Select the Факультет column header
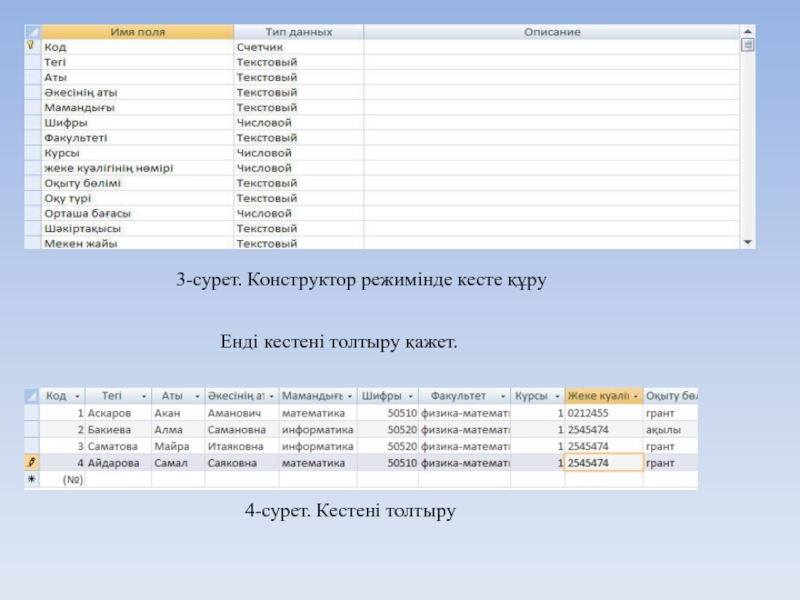This screenshot has width=800, height=600. pyautogui.click(x=458, y=397)
